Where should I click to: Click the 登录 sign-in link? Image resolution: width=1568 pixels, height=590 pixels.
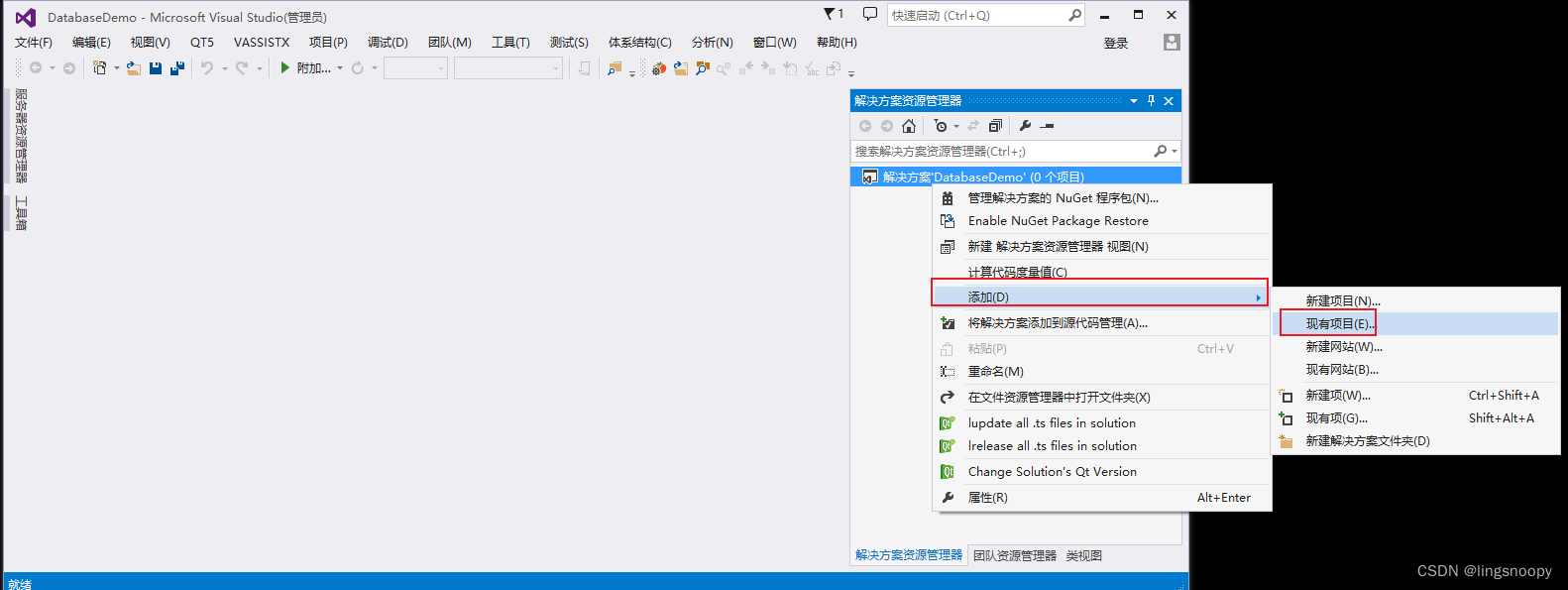coord(1116,43)
